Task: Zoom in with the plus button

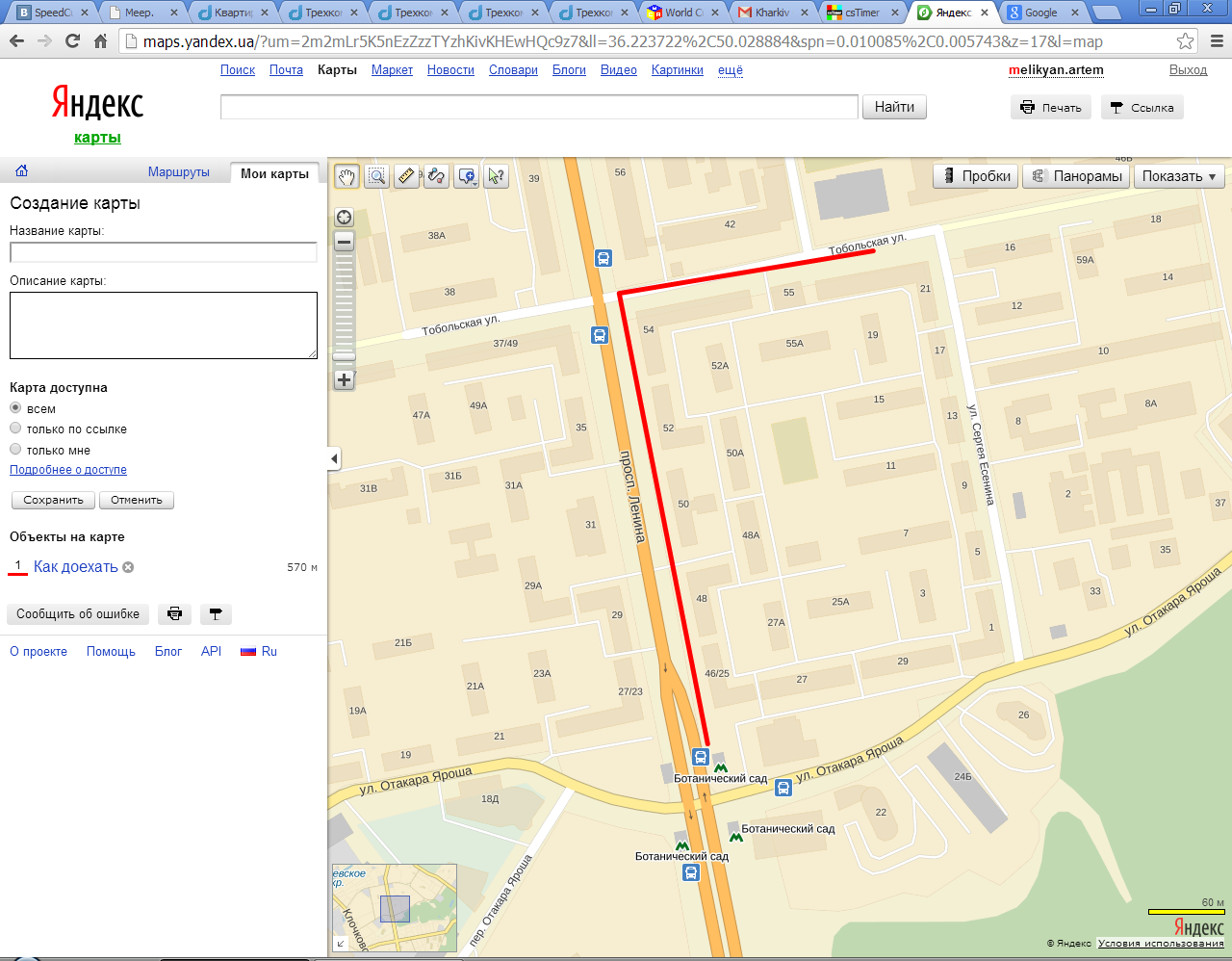Action: coord(344,379)
